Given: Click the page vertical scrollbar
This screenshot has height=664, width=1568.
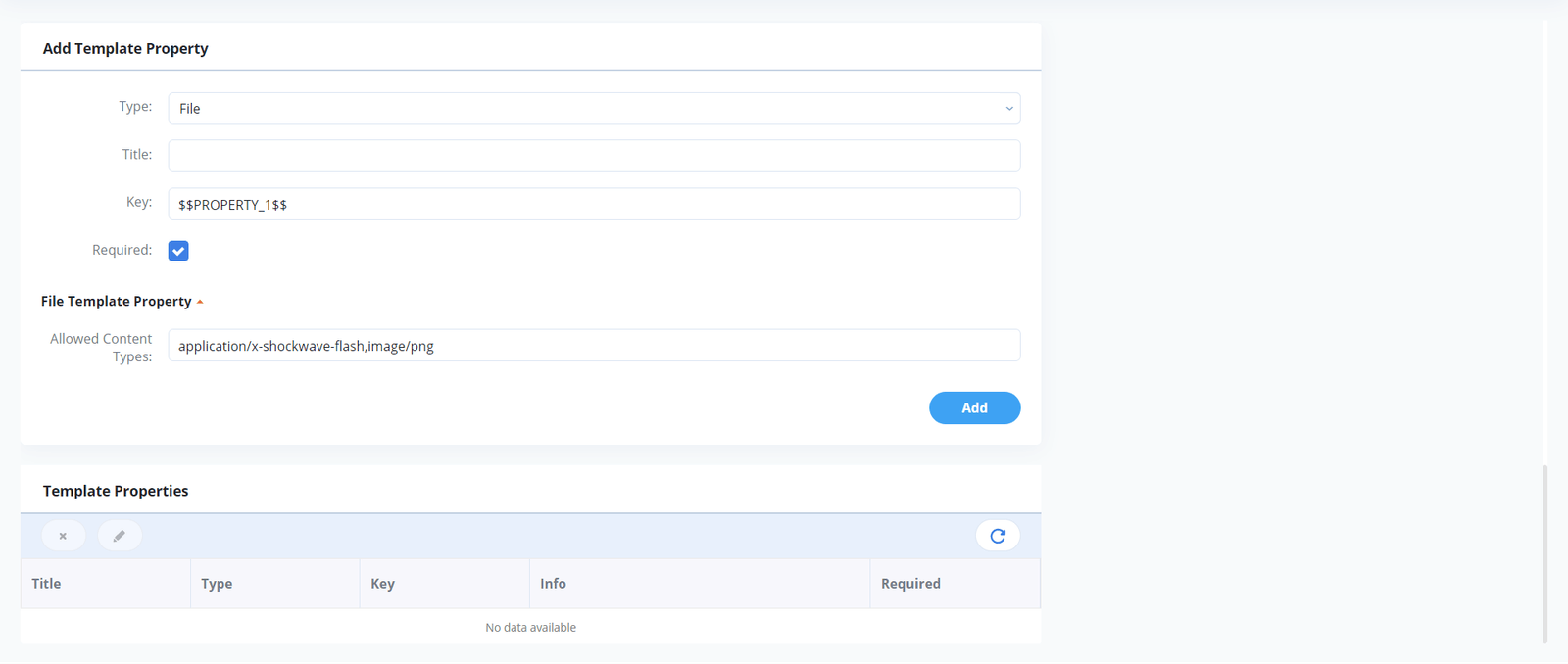Looking at the screenshot, I should coord(1545,553).
